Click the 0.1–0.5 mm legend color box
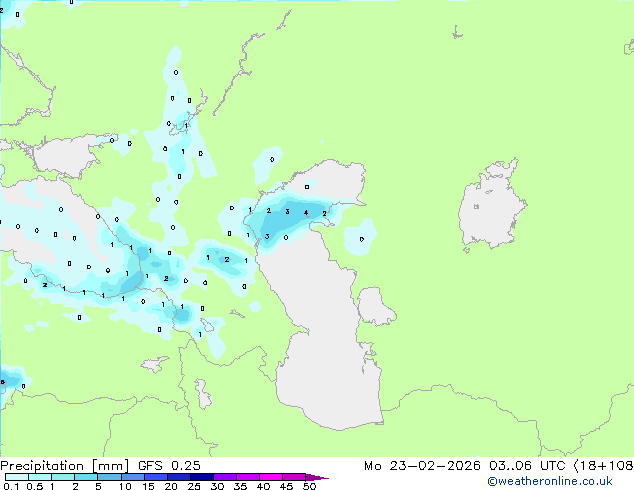Viewport: 634px width, 490px height. point(17,477)
